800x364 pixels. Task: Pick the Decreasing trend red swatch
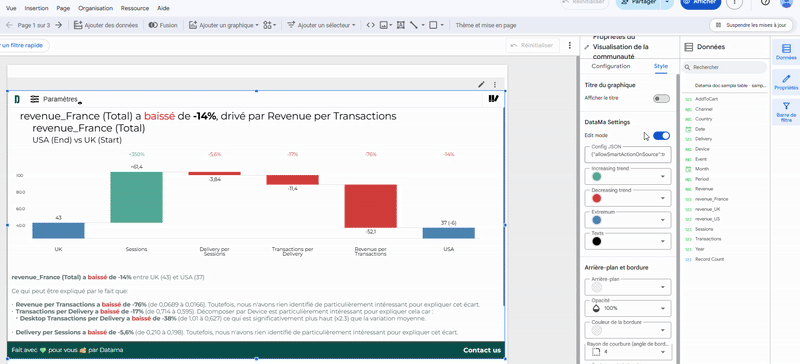[x=596, y=198]
